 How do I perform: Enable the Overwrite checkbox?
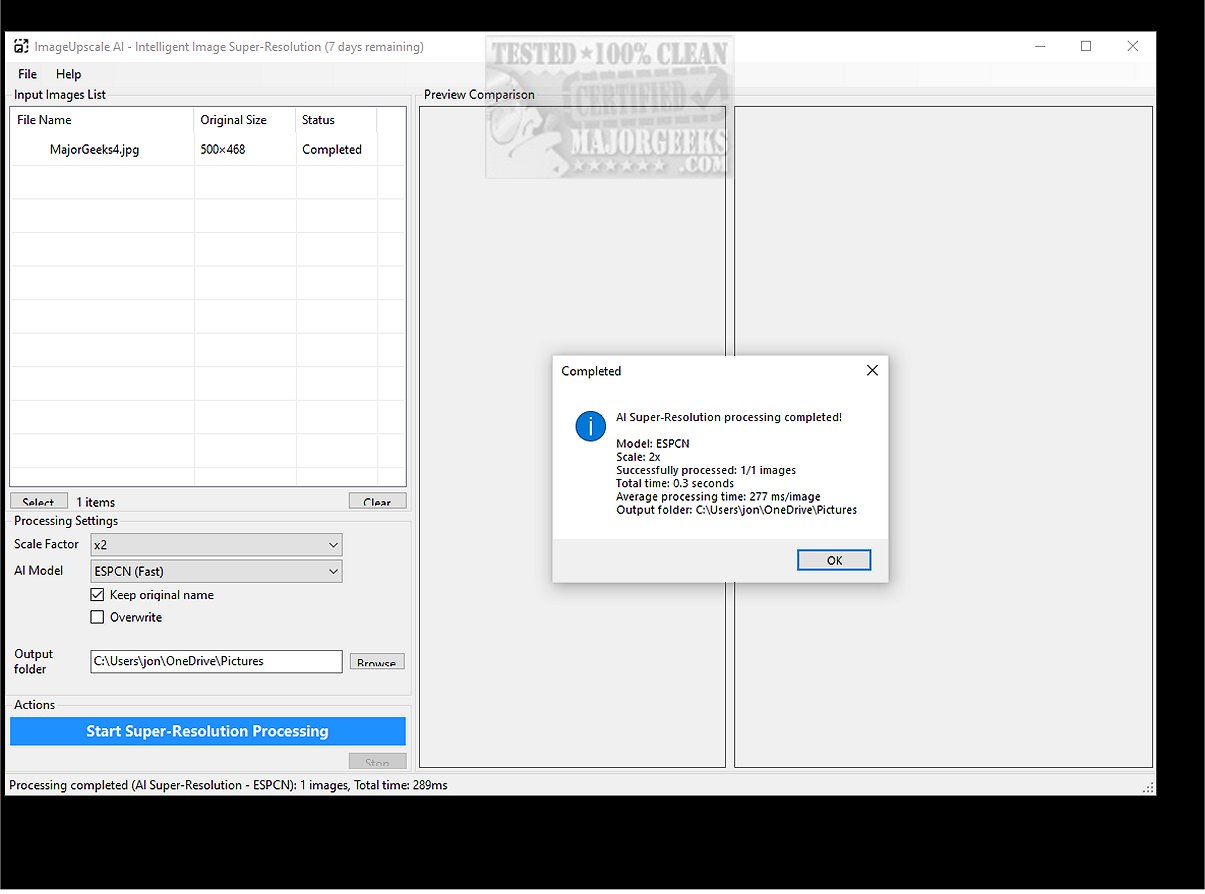click(x=97, y=617)
